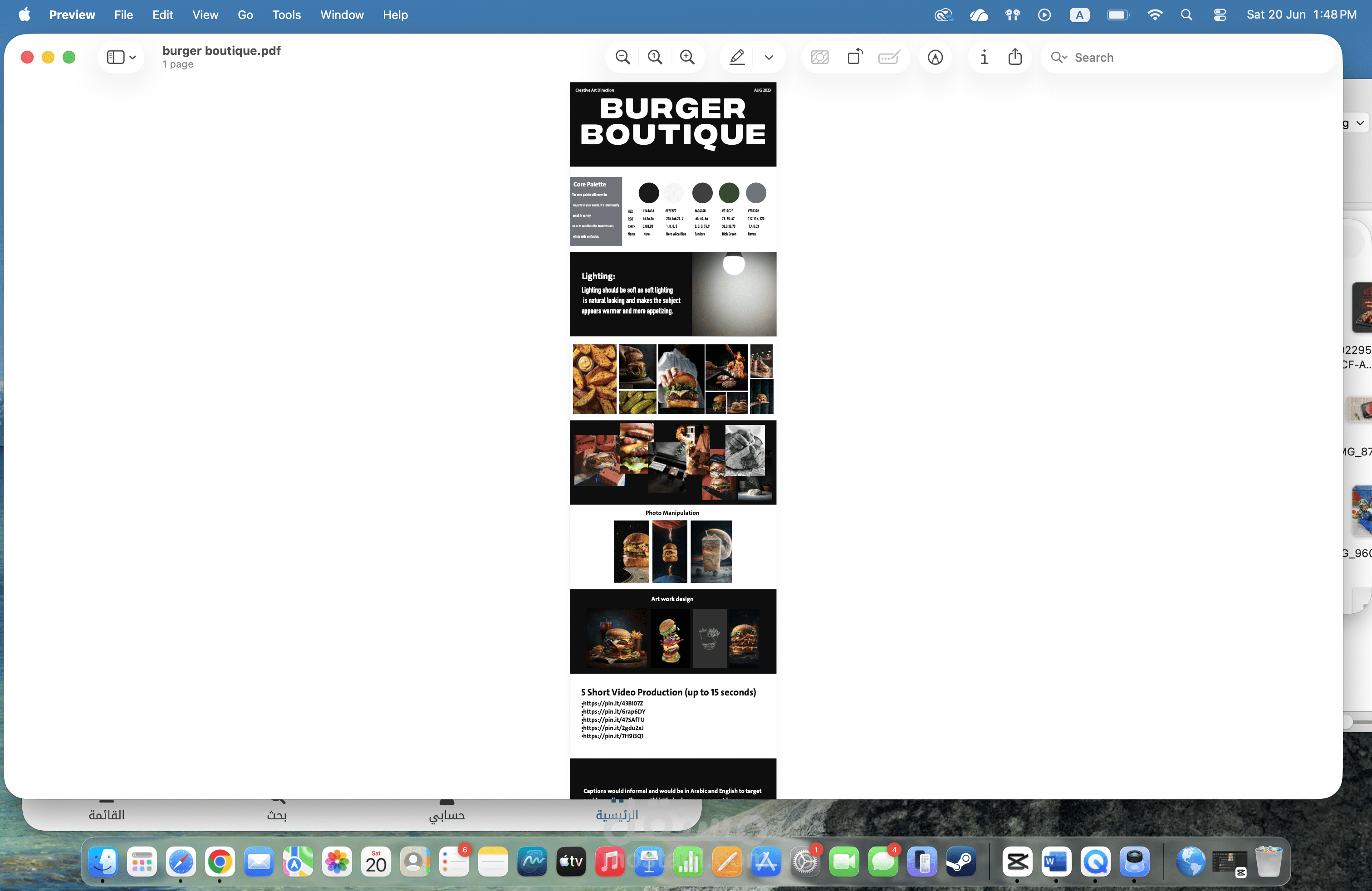
Task: Open Google Chrome from the Dock
Action: [220, 862]
